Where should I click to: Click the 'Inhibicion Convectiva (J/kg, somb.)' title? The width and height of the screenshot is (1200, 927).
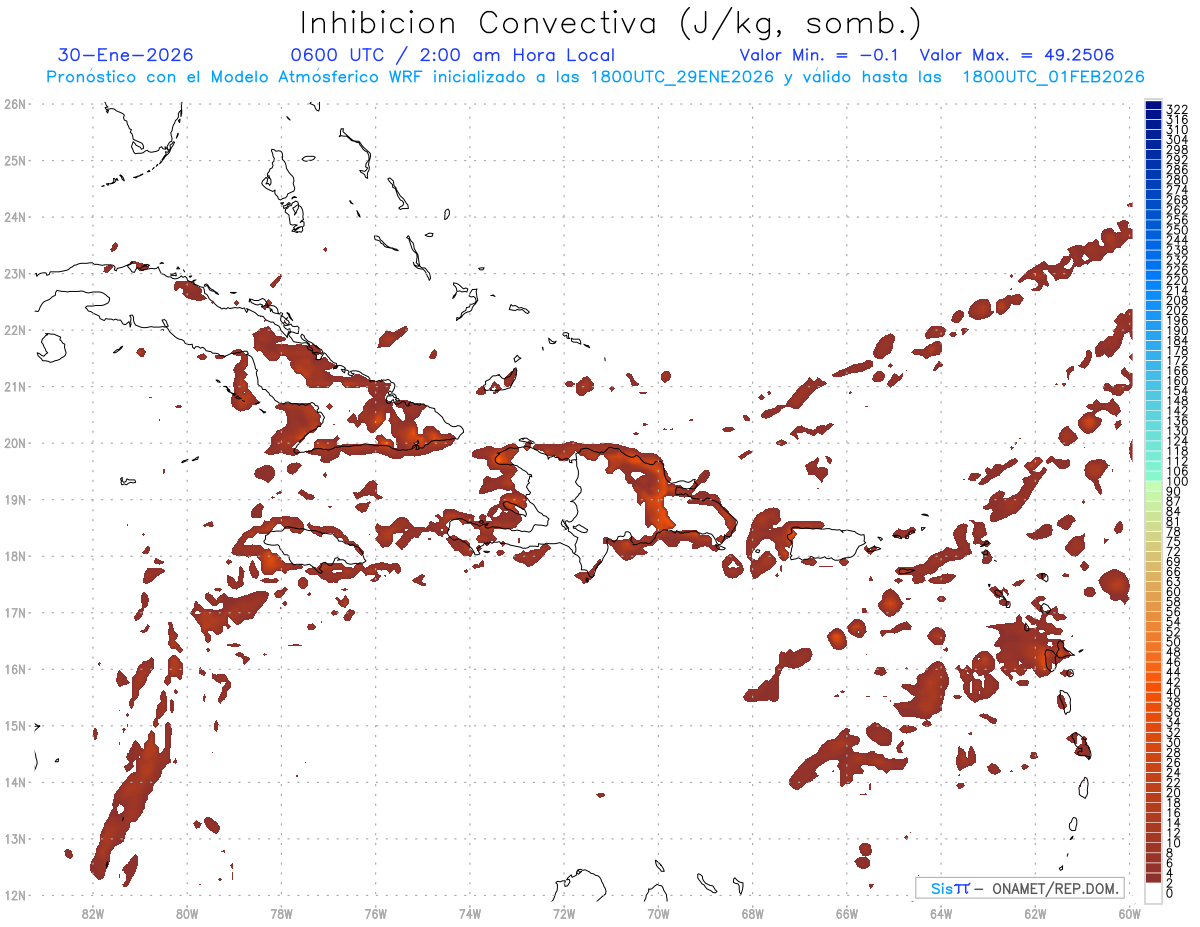click(x=611, y=23)
